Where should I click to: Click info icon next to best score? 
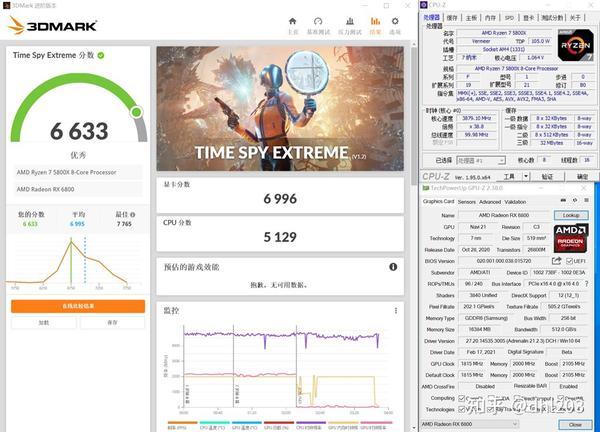(x=132, y=214)
